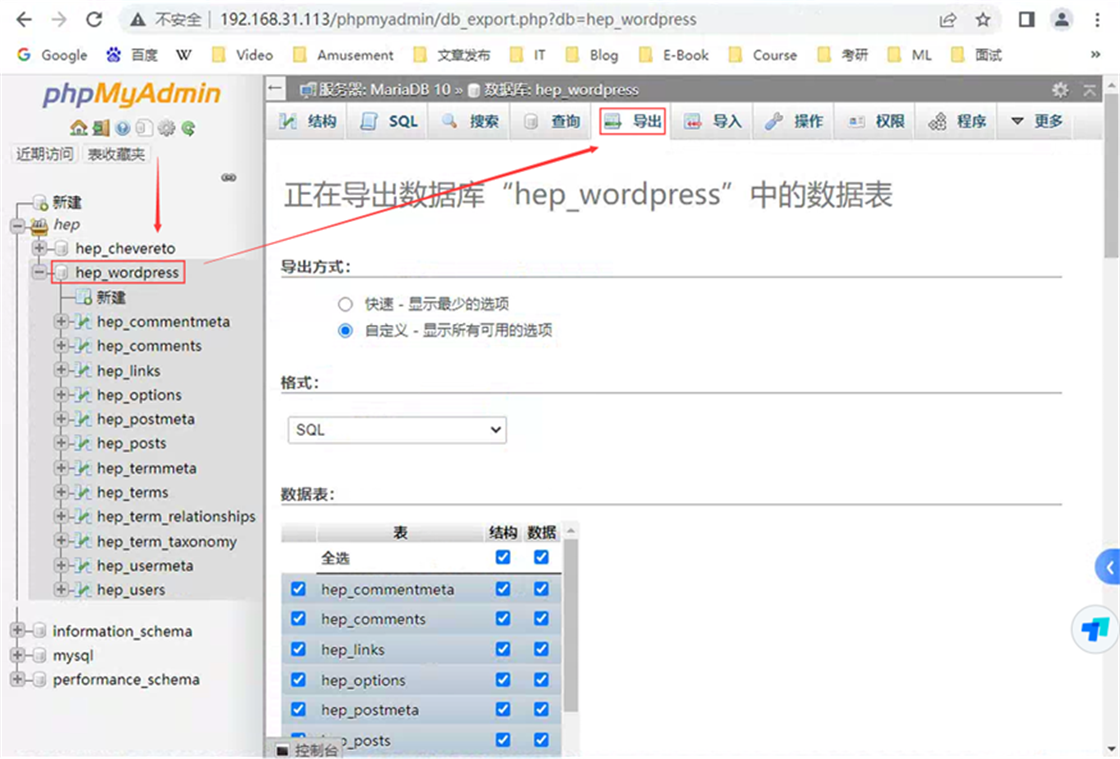Screen dimensions: 1120x759
Task: Open navigation panel settings gear icon
Action: click(x=166, y=128)
